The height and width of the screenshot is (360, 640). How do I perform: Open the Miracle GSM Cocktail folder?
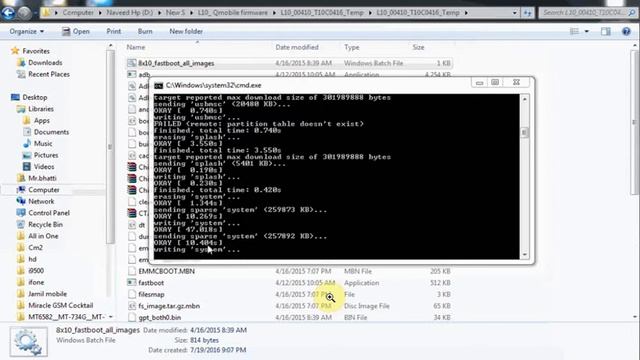pos(60,306)
